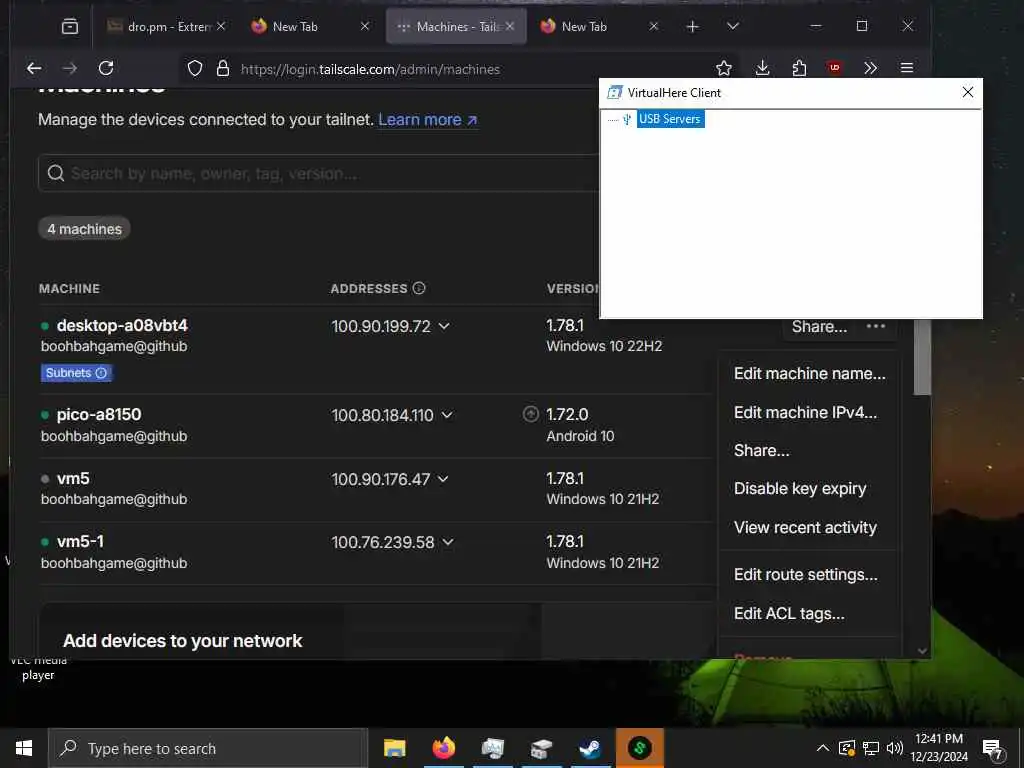Open a new browser tab with plus
1024x768 pixels.
pos(693,26)
